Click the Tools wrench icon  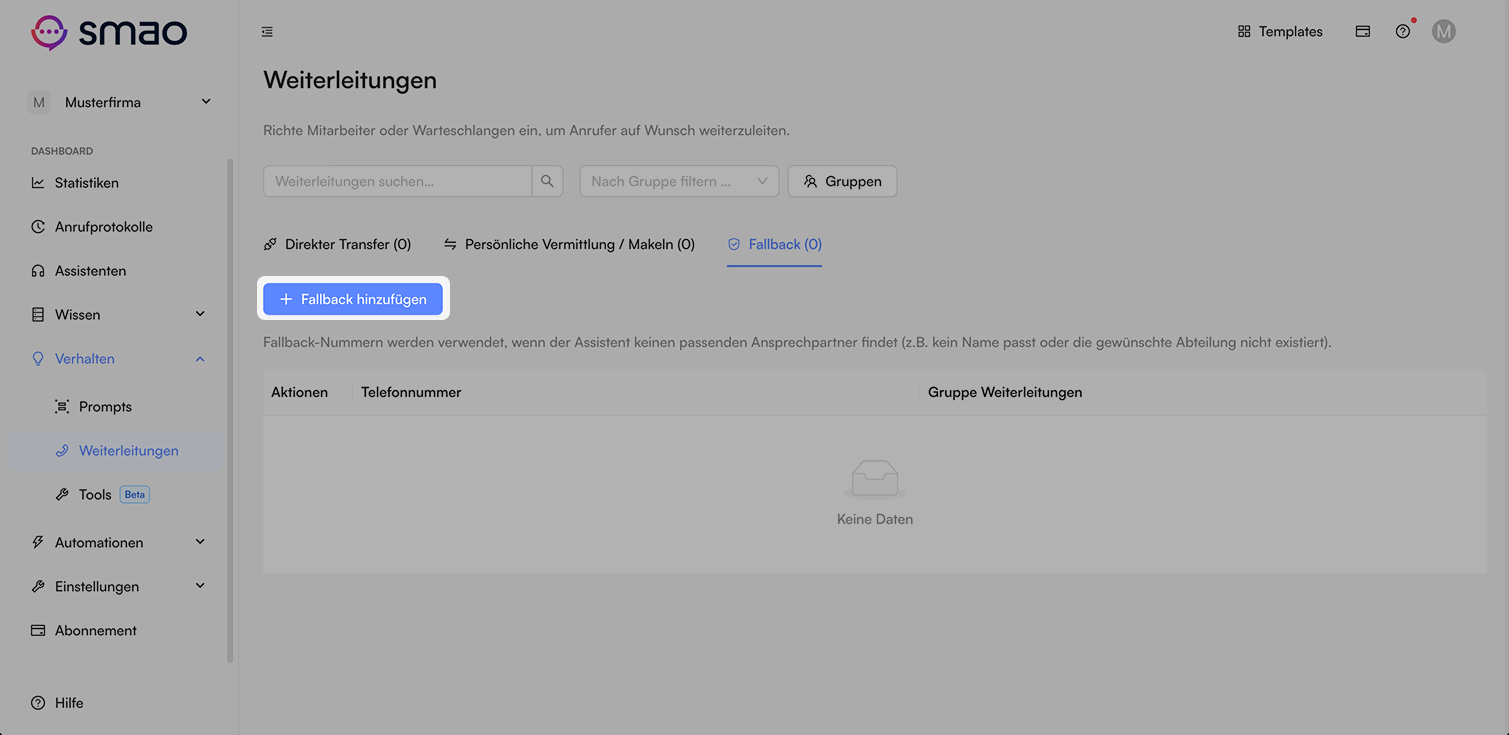(x=62, y=495)
